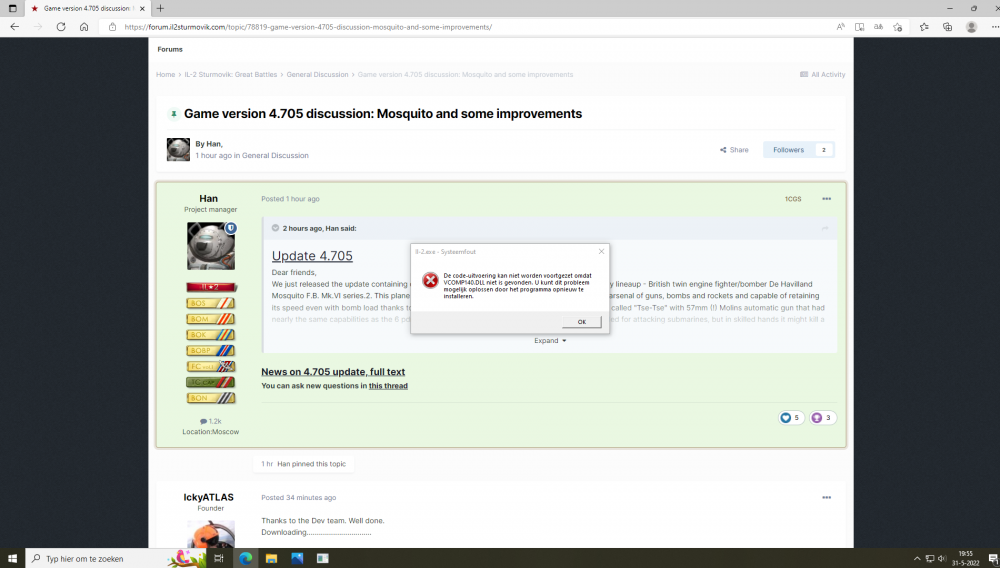The width and height of the screenshot is (1000, 568).
Task: Click the BOBP badge
Action: [x=210, y=351]
